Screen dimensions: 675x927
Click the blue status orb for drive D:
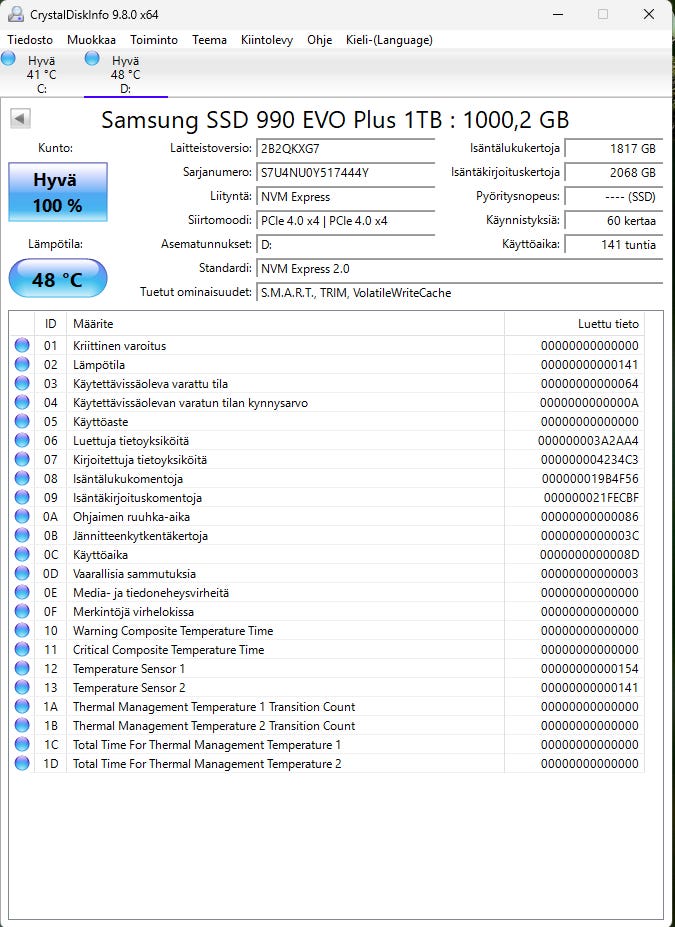[92, 59]
